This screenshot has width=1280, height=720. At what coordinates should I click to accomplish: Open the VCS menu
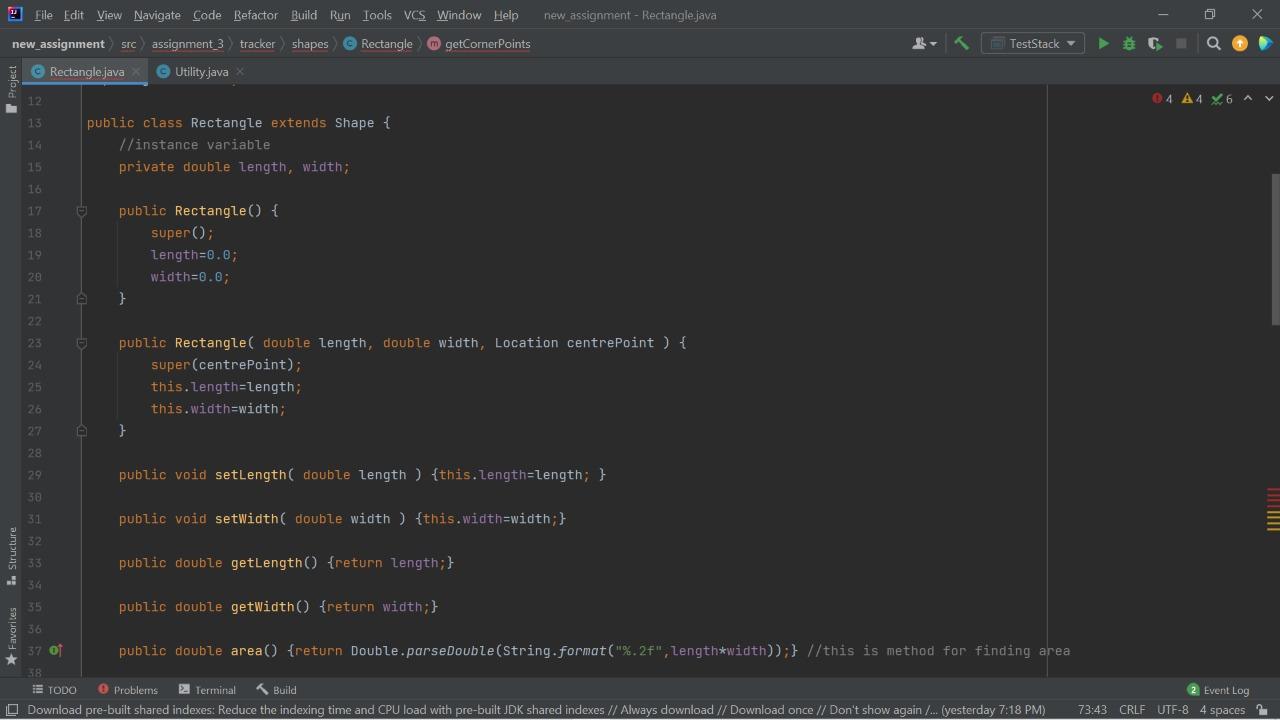pos(414,15)
